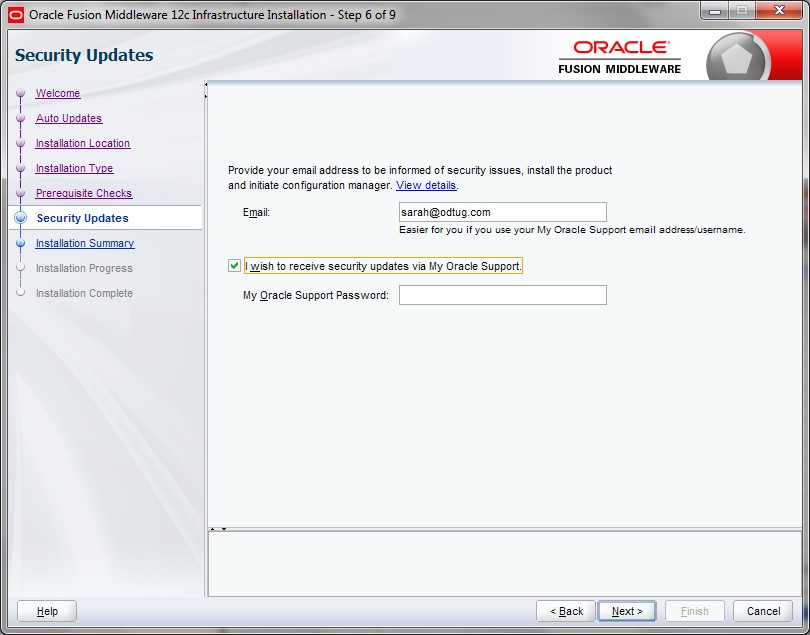Focus the Email address field
The image size is (810, 635).
coord(502,212)
